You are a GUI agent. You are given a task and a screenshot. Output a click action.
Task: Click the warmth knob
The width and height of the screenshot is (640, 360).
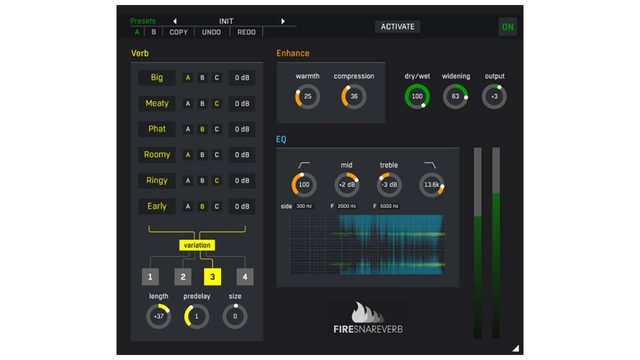pos(307,97)
